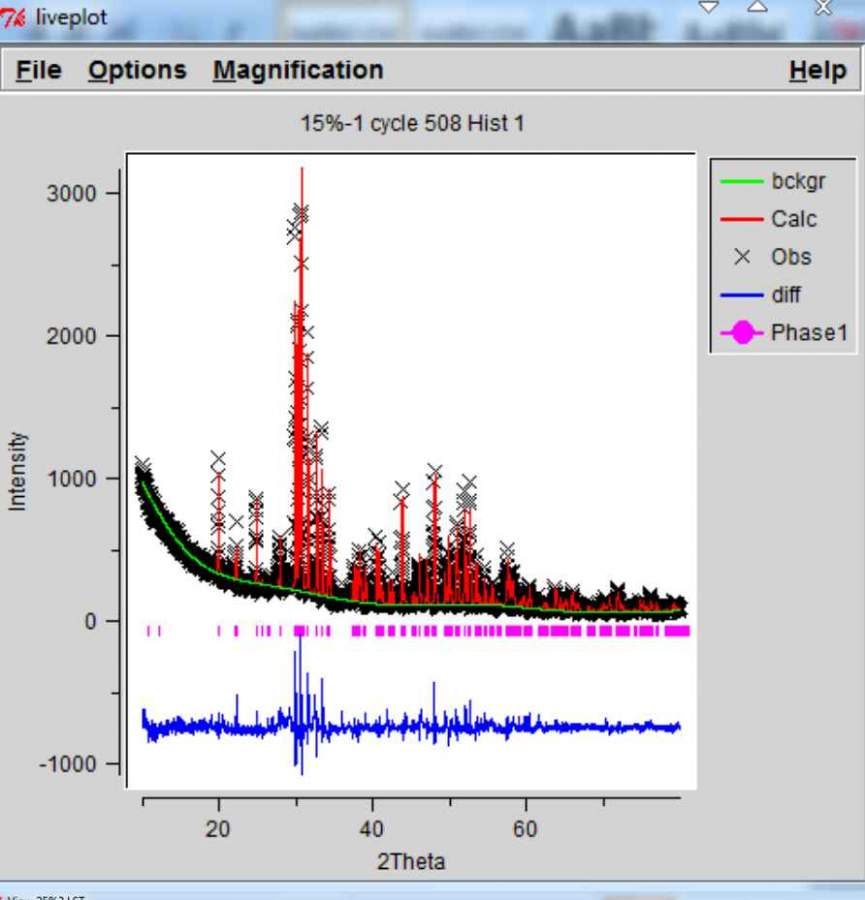Screen dimensions: 865x900
Task: Open the Options menu
Action: coord(137,70)
